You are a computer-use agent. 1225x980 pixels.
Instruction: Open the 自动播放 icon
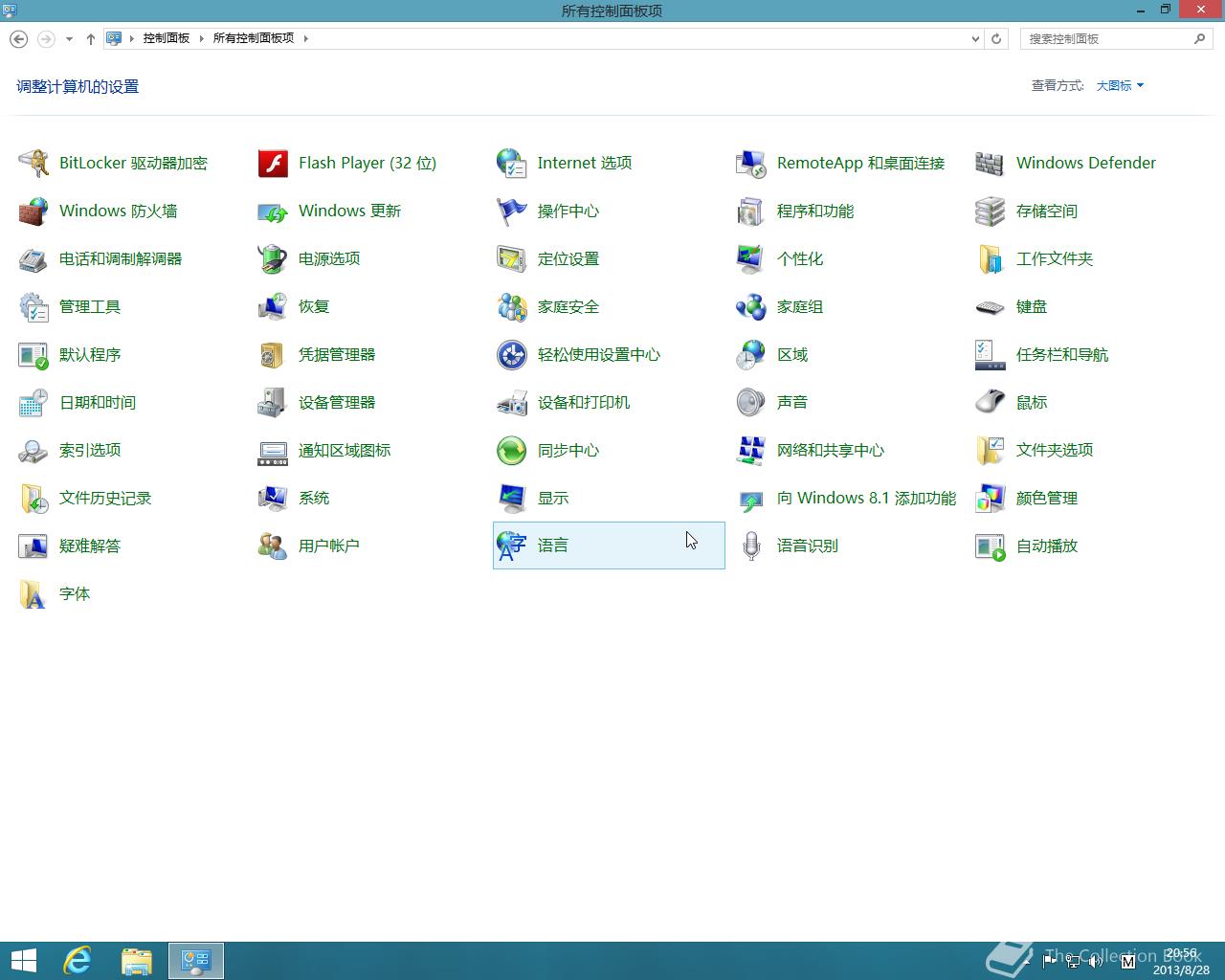point(991,546)
